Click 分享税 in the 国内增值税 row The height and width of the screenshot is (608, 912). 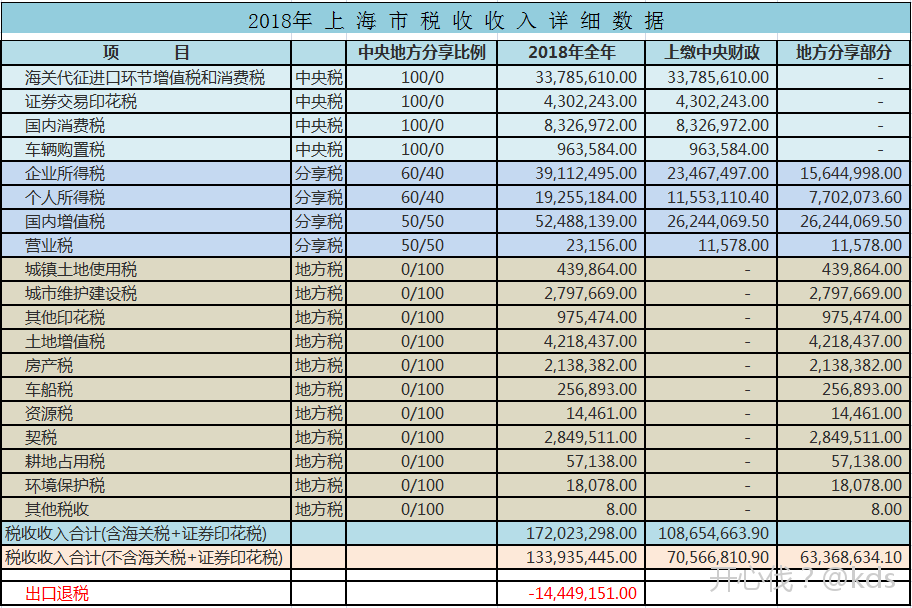[319, 222]
